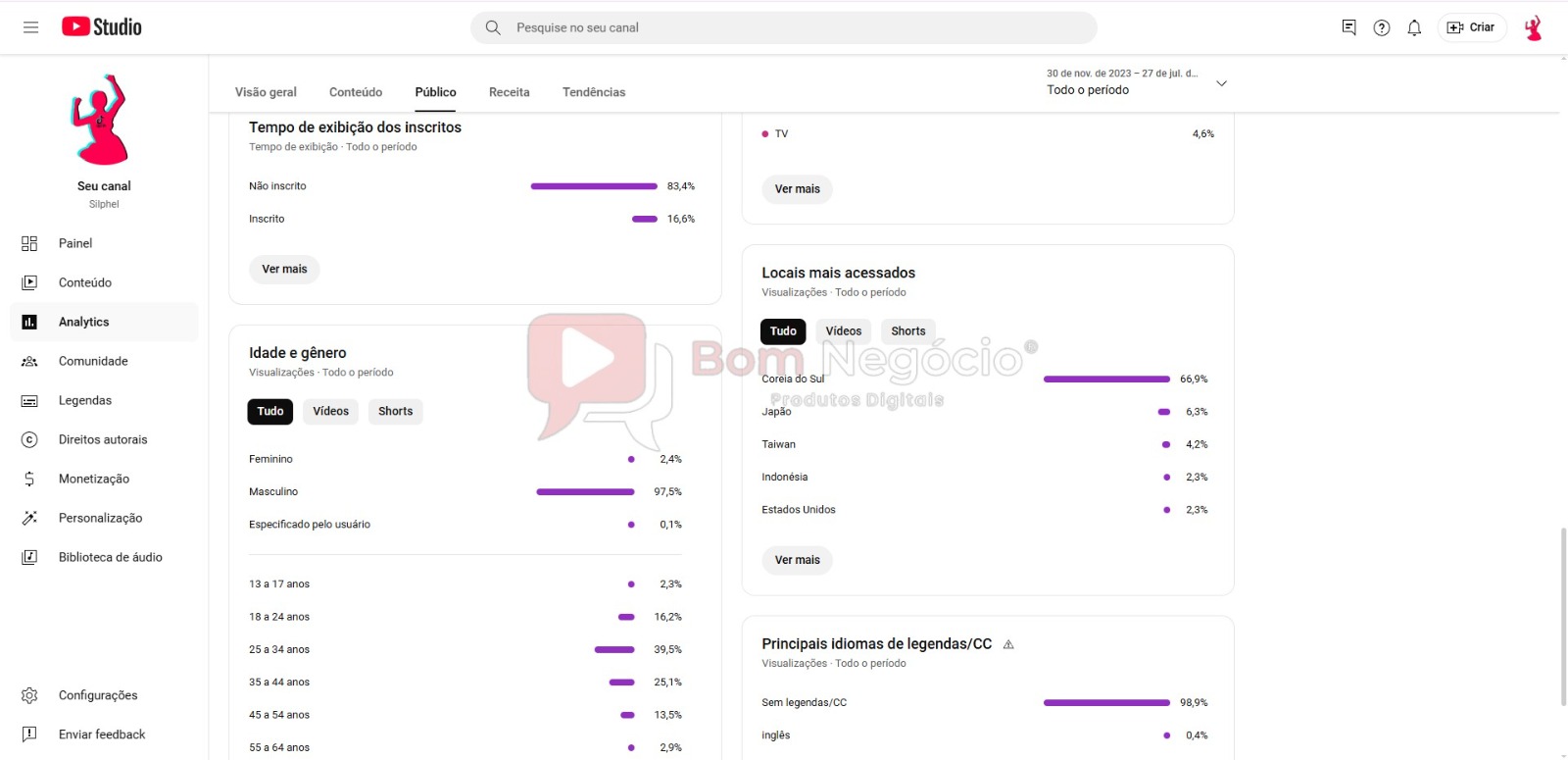1568x760 pixels.
Task: Open the notifications bell
Action: tap(1414, 27)
